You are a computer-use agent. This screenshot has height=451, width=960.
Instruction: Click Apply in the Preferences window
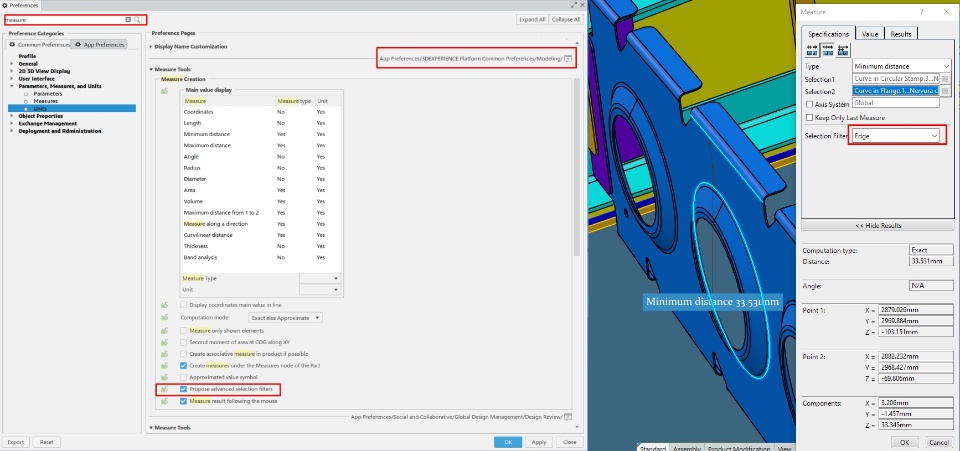click(x=539, y=442)
